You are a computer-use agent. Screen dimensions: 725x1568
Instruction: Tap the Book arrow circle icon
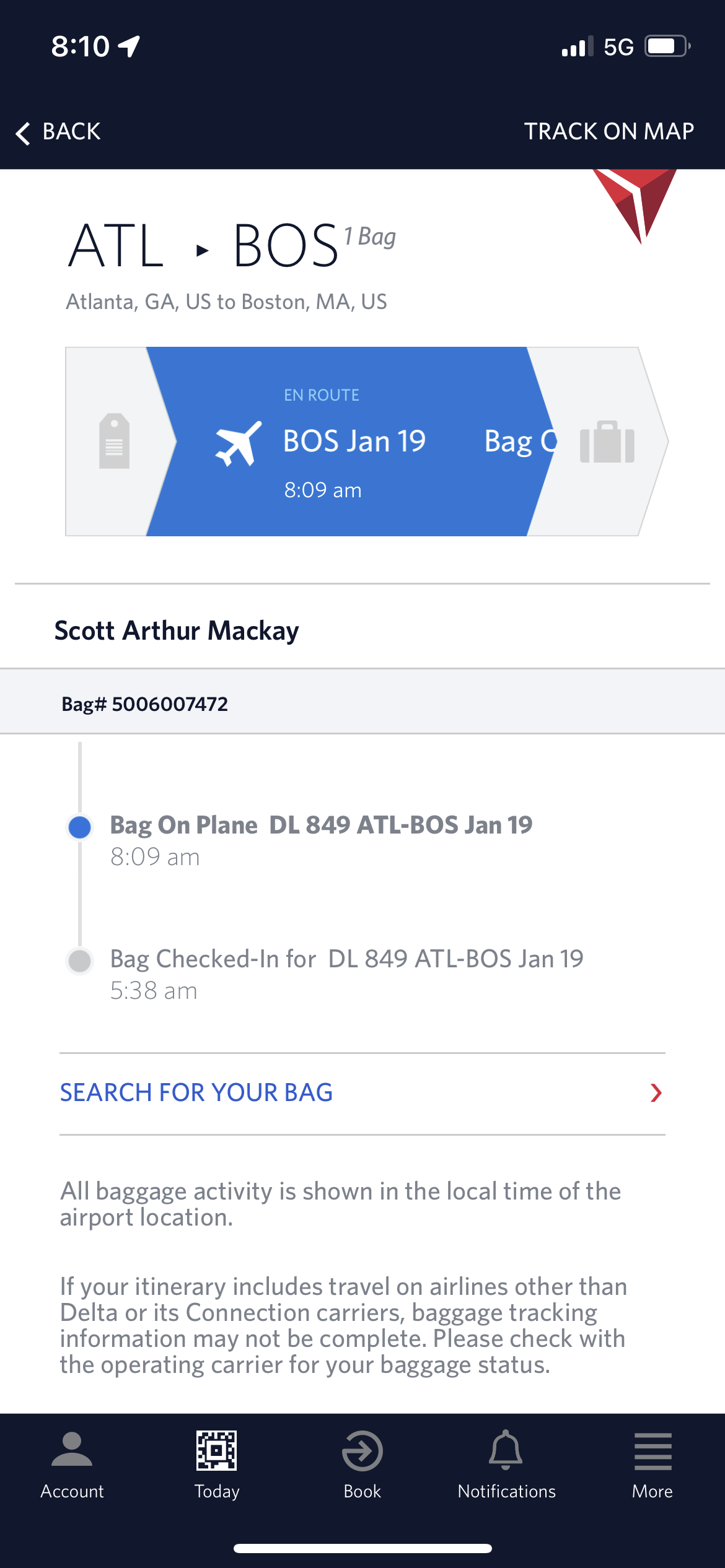pos(362,1450)
